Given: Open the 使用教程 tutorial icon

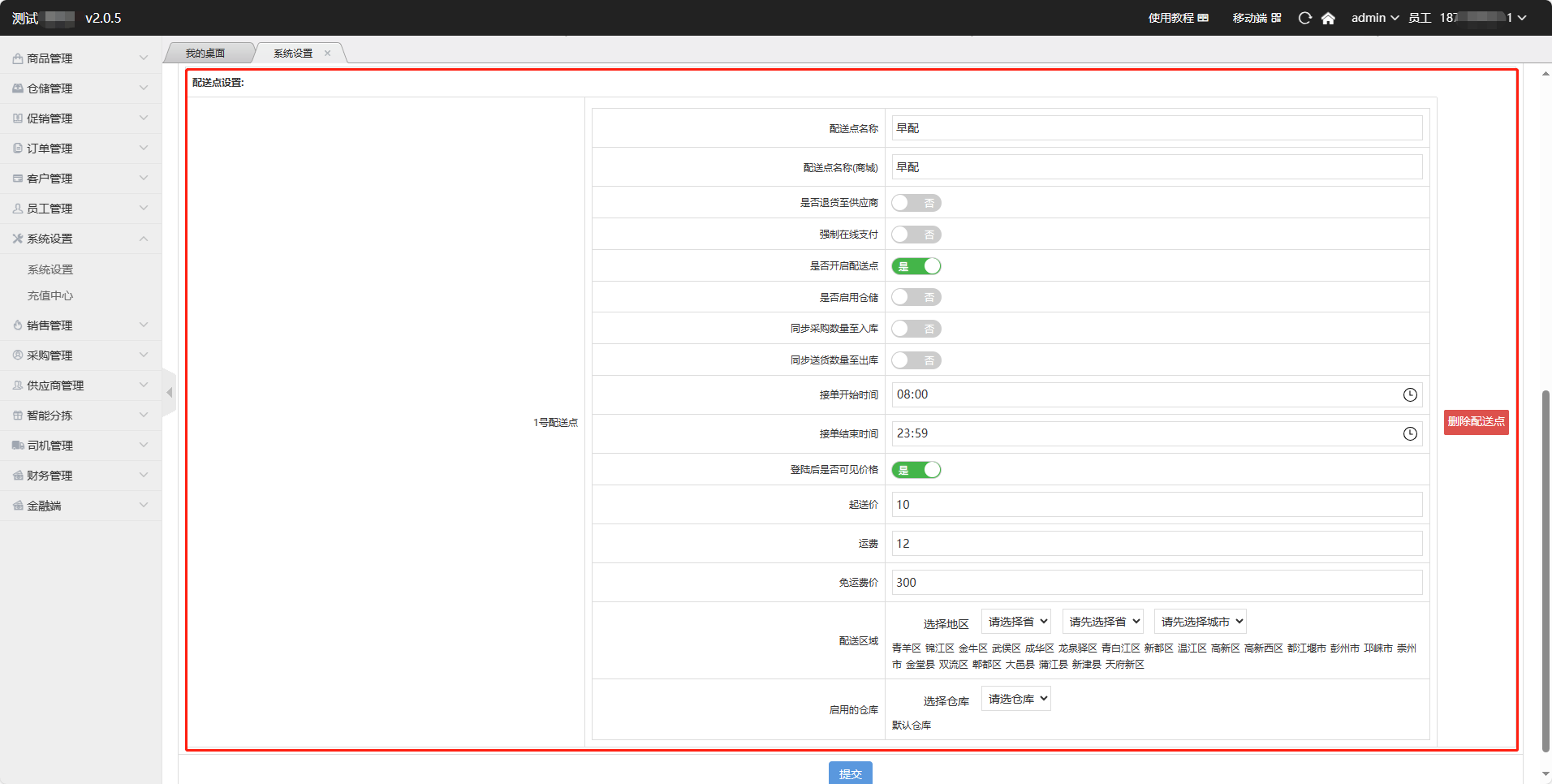Looking at the screenshot, I should click(x=1203, y=18).
